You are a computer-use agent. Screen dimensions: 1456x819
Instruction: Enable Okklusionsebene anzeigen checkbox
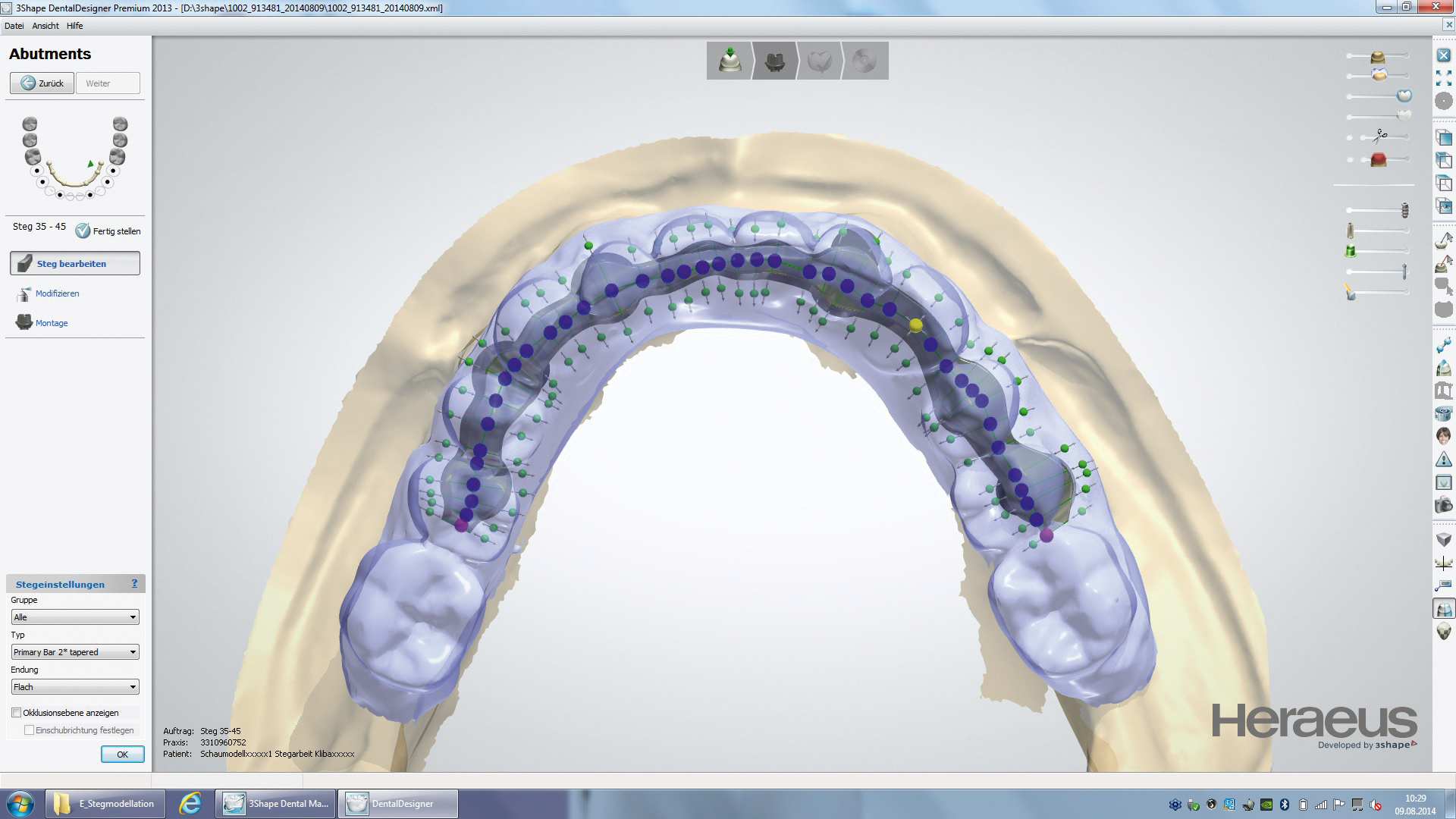coord(17,713)
